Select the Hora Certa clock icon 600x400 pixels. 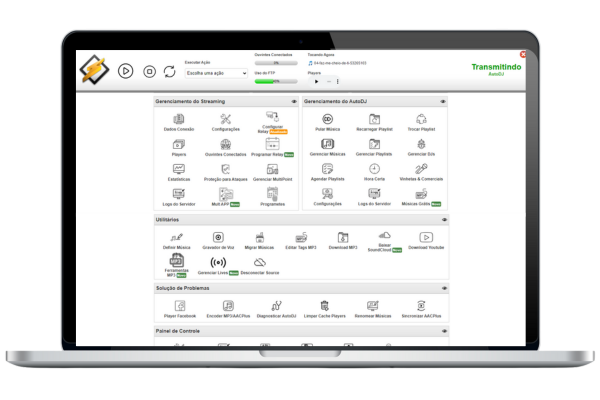(374, 168)
